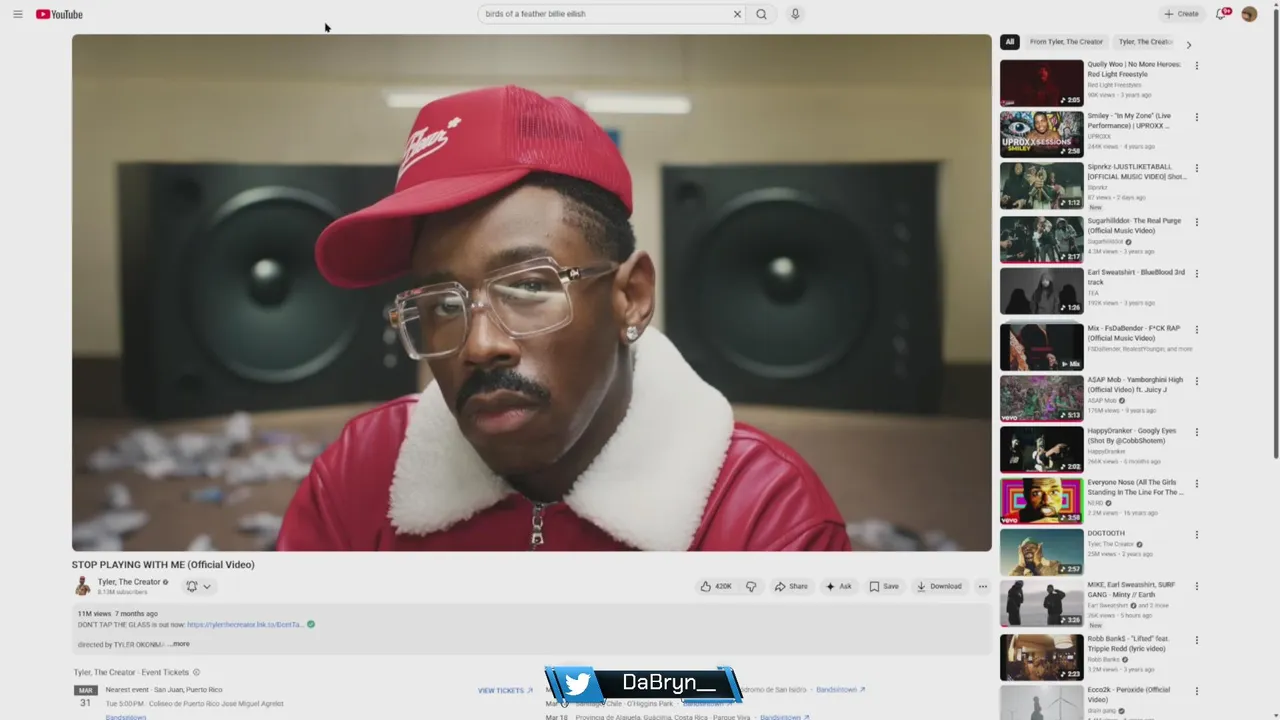Open Robb Bank$ Lifted lyric video title
Screen dimensions: 1280x720
tap(1129, 644)
